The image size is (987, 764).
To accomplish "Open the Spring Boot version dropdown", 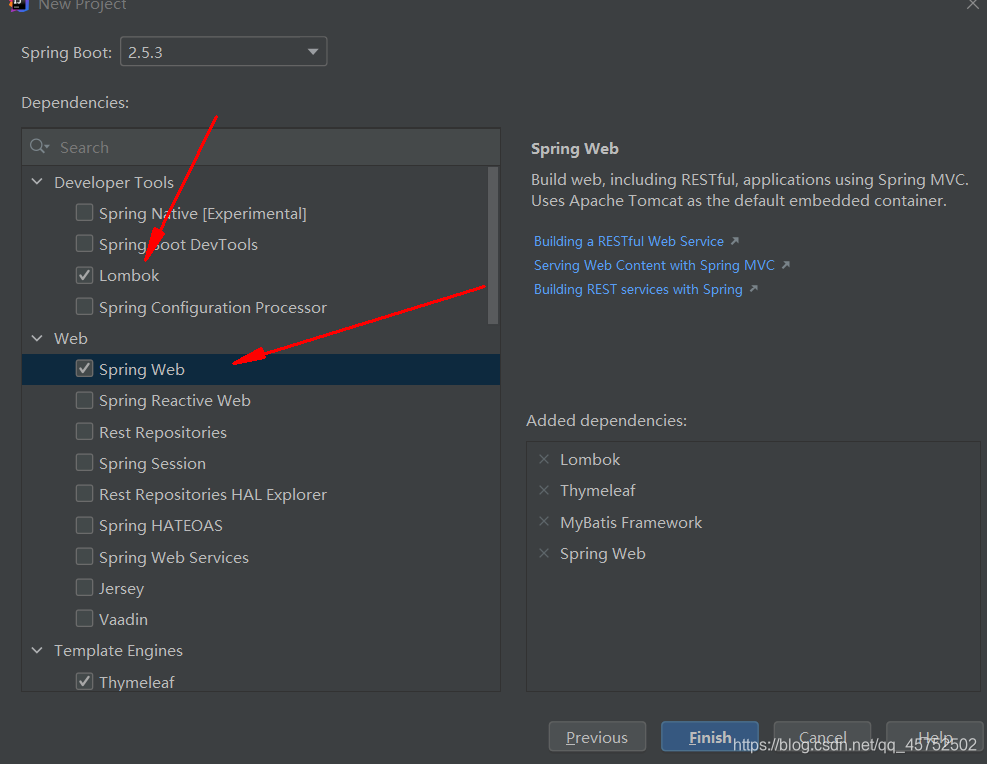I will [223, 52].
